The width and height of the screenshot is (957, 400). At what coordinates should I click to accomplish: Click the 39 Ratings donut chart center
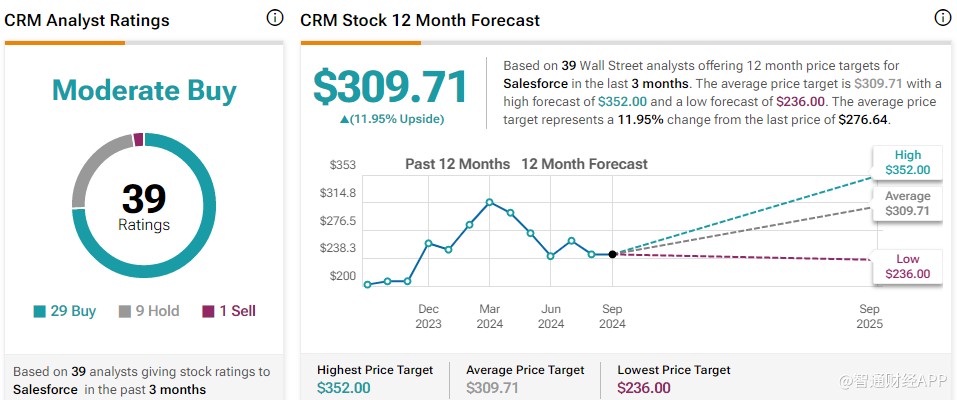tap(144, 205)
